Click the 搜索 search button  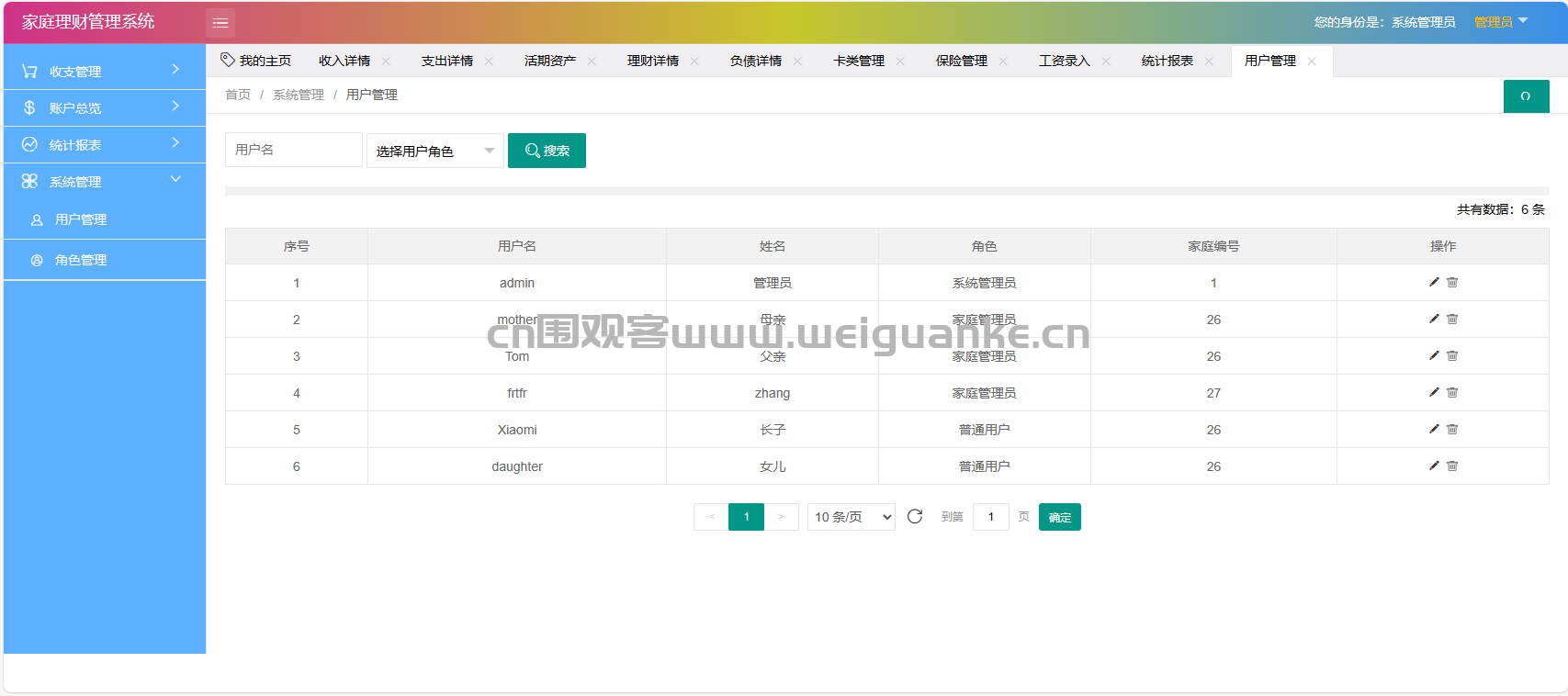547,151
